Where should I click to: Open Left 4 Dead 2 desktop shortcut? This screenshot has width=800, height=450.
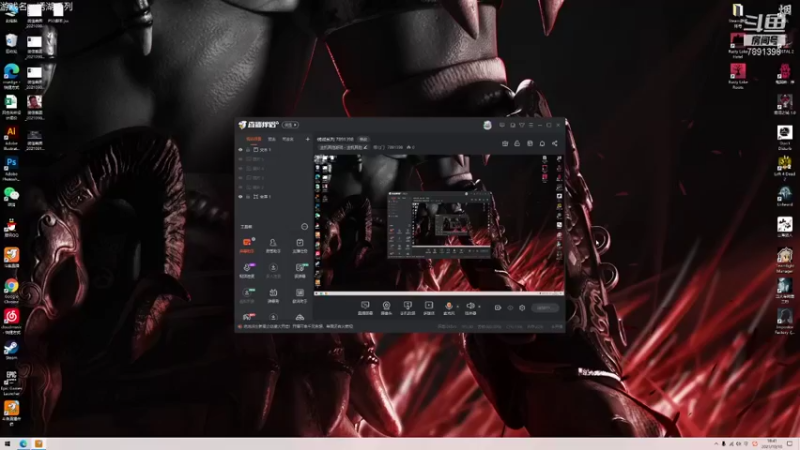coord(784,168)
